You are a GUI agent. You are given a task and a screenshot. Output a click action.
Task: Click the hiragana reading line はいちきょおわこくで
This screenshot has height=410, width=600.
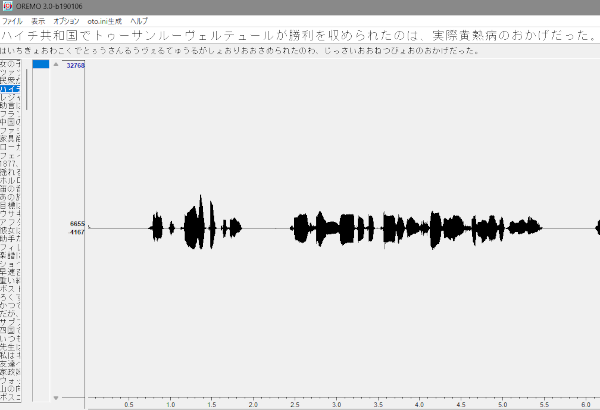tap(239, 51)
